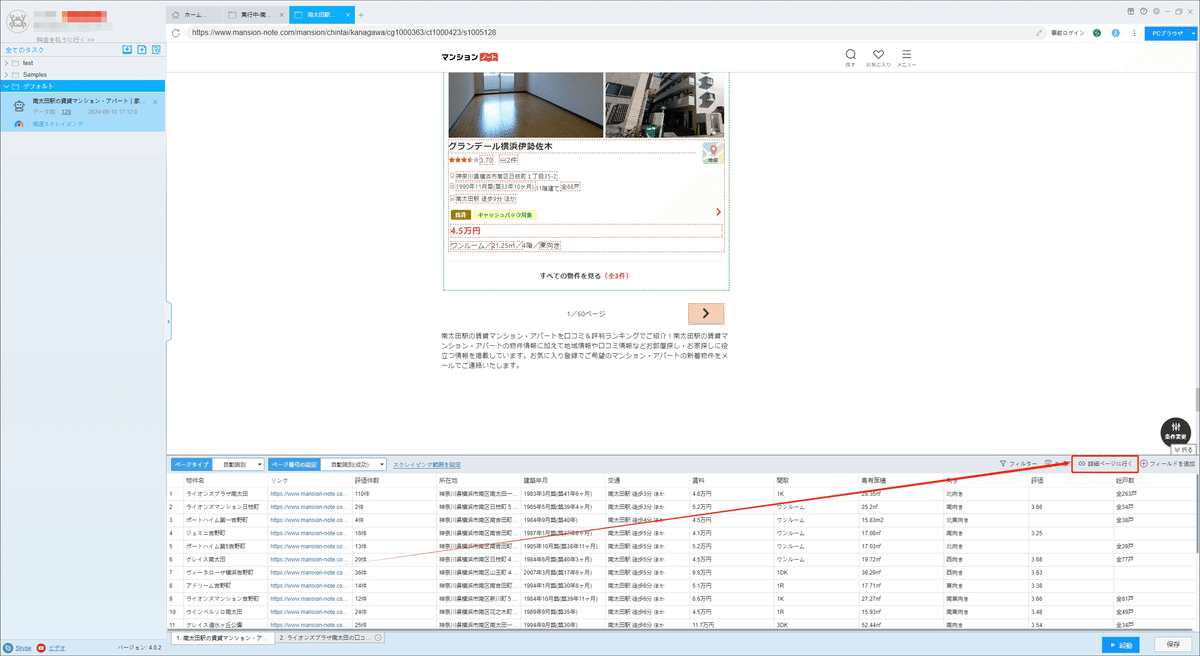Click the settings gear in title bar
Screen dimensions: 1200x656
(1156, 10)
